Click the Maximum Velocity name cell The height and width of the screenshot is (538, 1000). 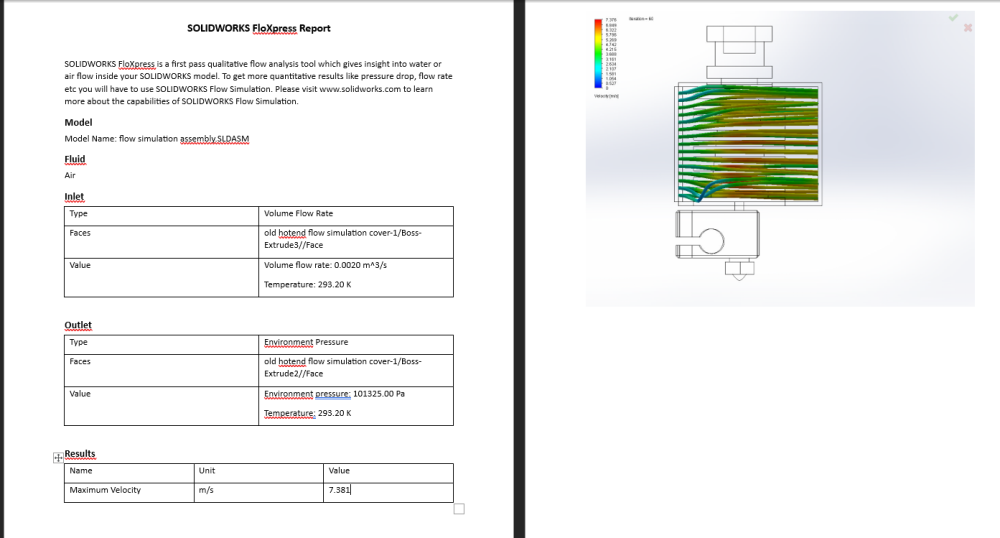pyautogui.click(x=129, y=490)
